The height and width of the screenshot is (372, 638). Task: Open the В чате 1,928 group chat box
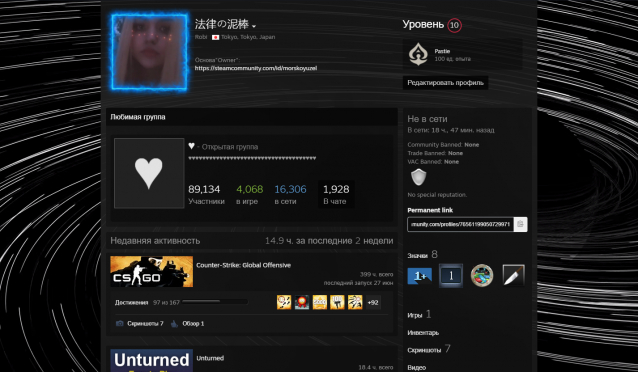point(336,194)
